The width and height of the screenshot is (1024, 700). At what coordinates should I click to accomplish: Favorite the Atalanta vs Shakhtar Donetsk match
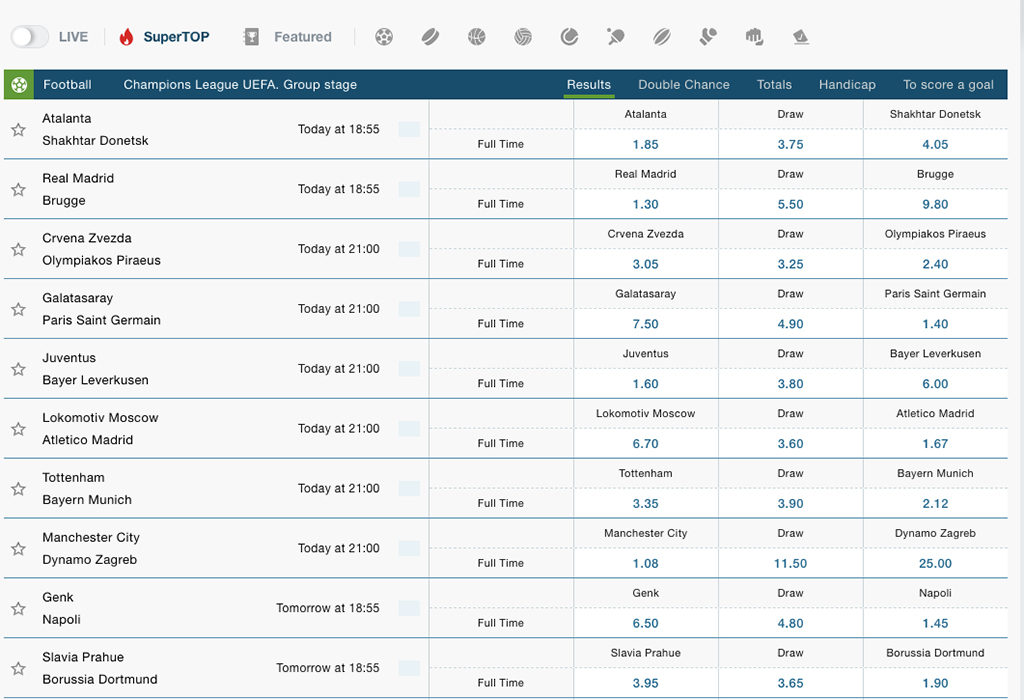pyautogui.click(x=18, y=129)
